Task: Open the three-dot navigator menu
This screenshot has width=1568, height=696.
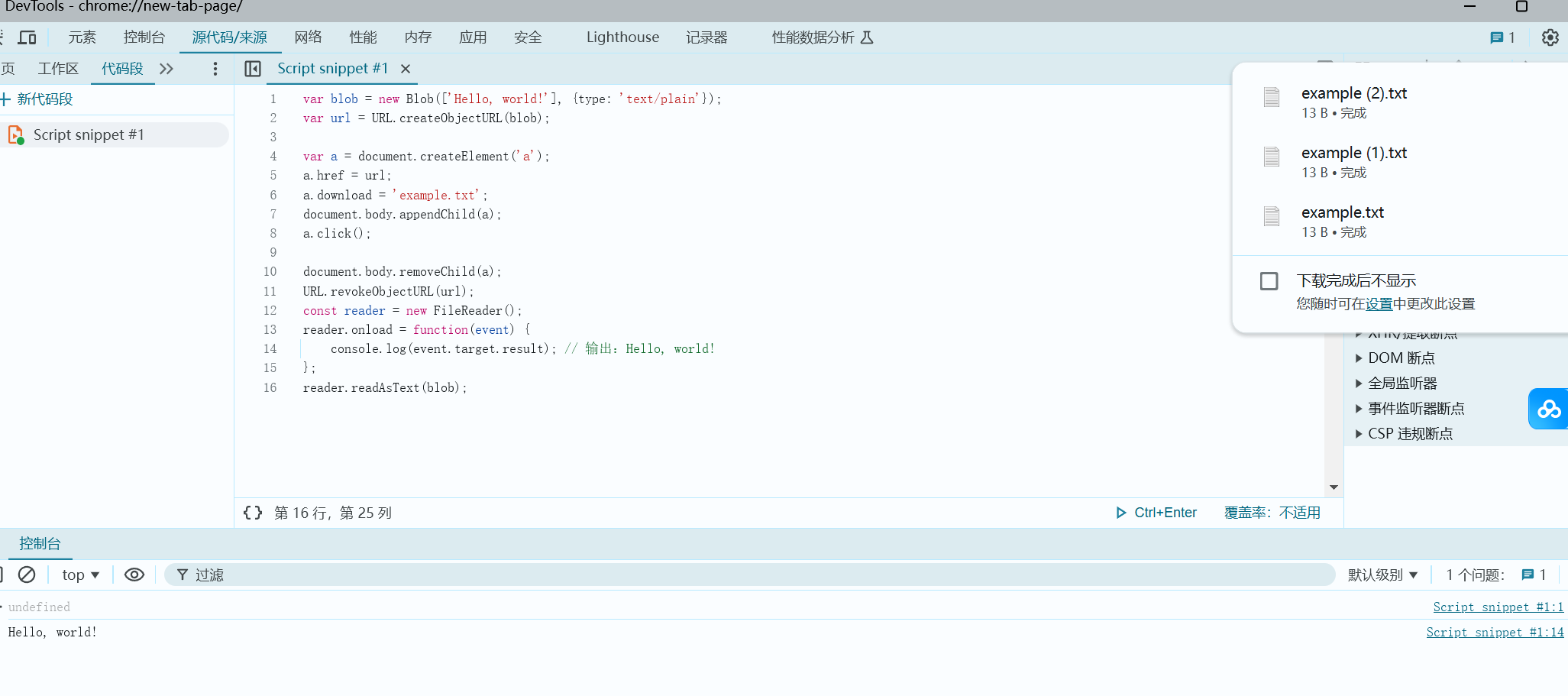Action: [215, 69]
